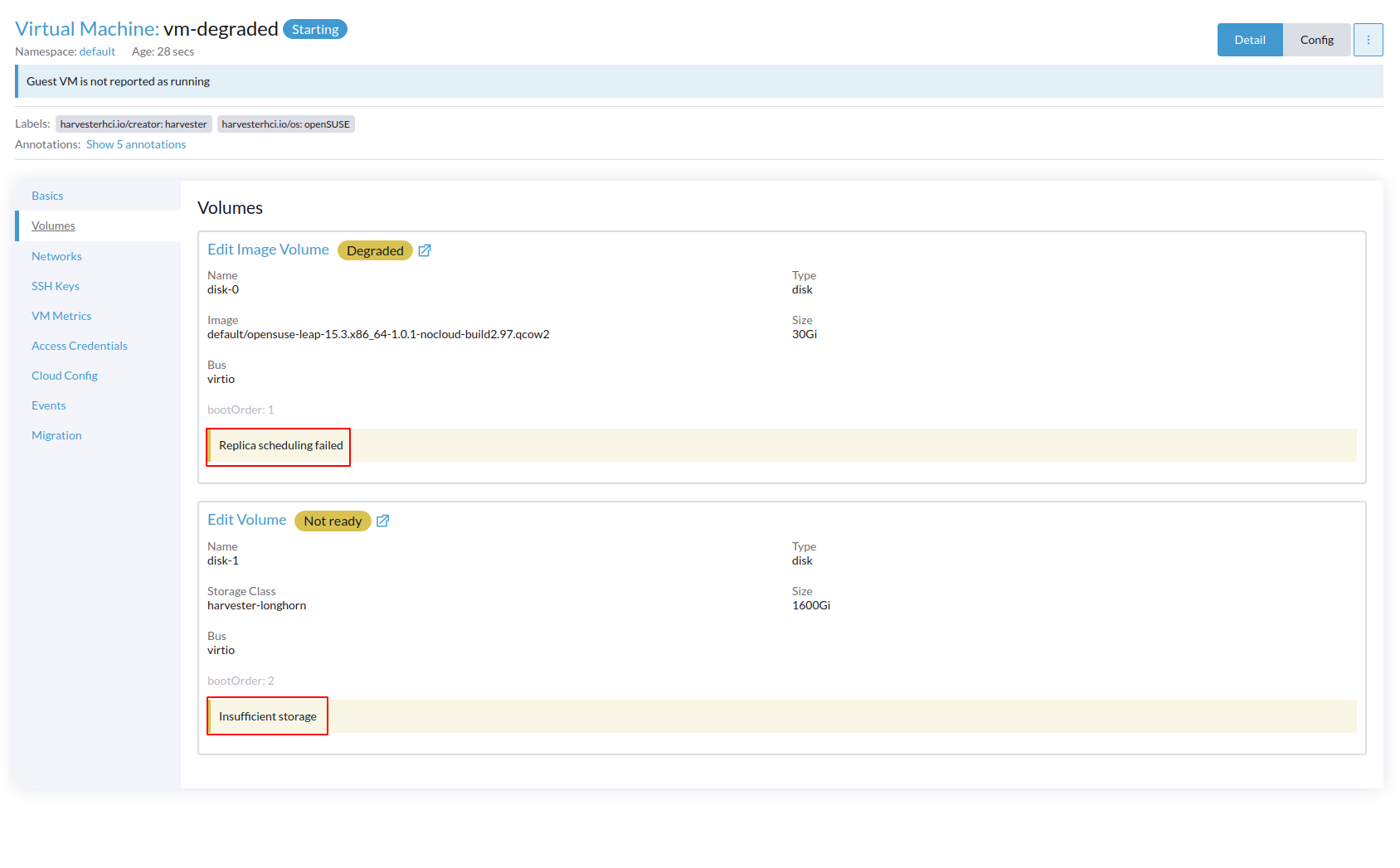Click the bootOrder: 1 text
Screen dimensions: 1400x868
(x=241, y=410)
